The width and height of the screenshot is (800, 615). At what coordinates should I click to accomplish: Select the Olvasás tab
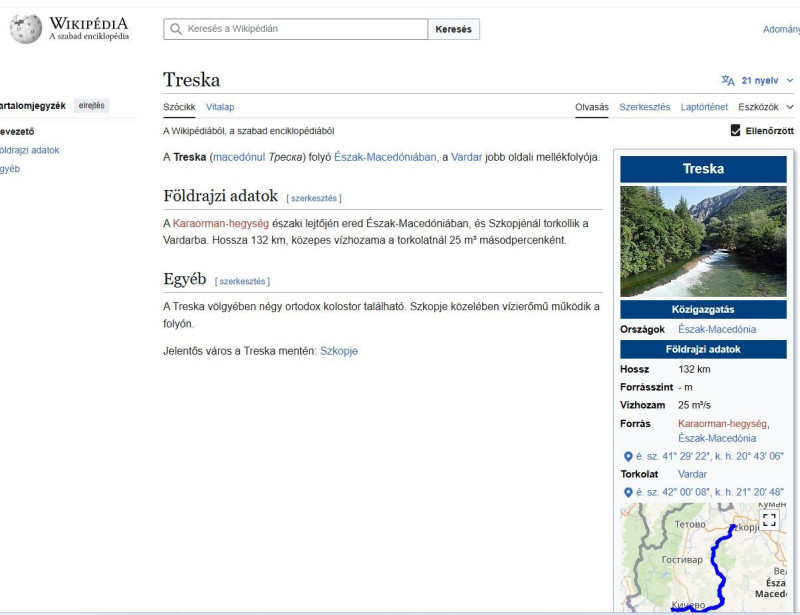(x=592, y=107)
